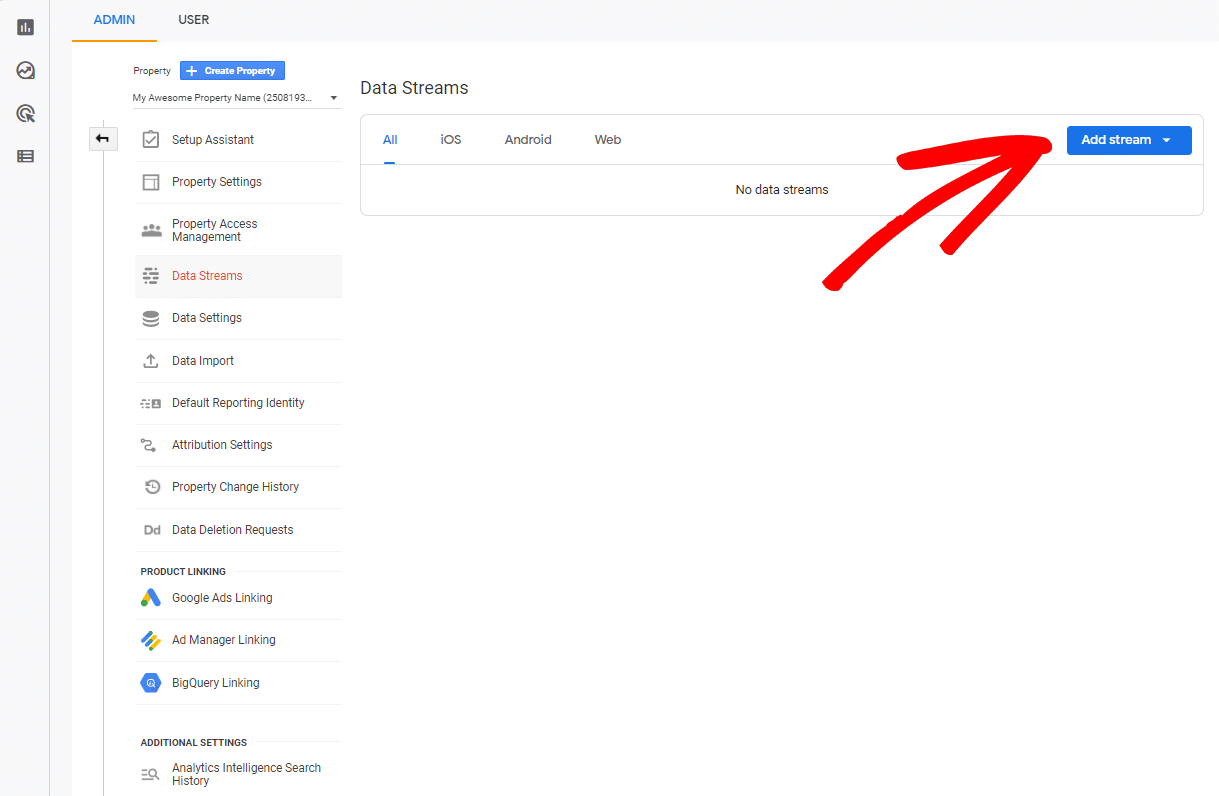Open Data Settings in sidebar
The height and width of the screenshot is (796, 1219).
(x=207, y=318)
